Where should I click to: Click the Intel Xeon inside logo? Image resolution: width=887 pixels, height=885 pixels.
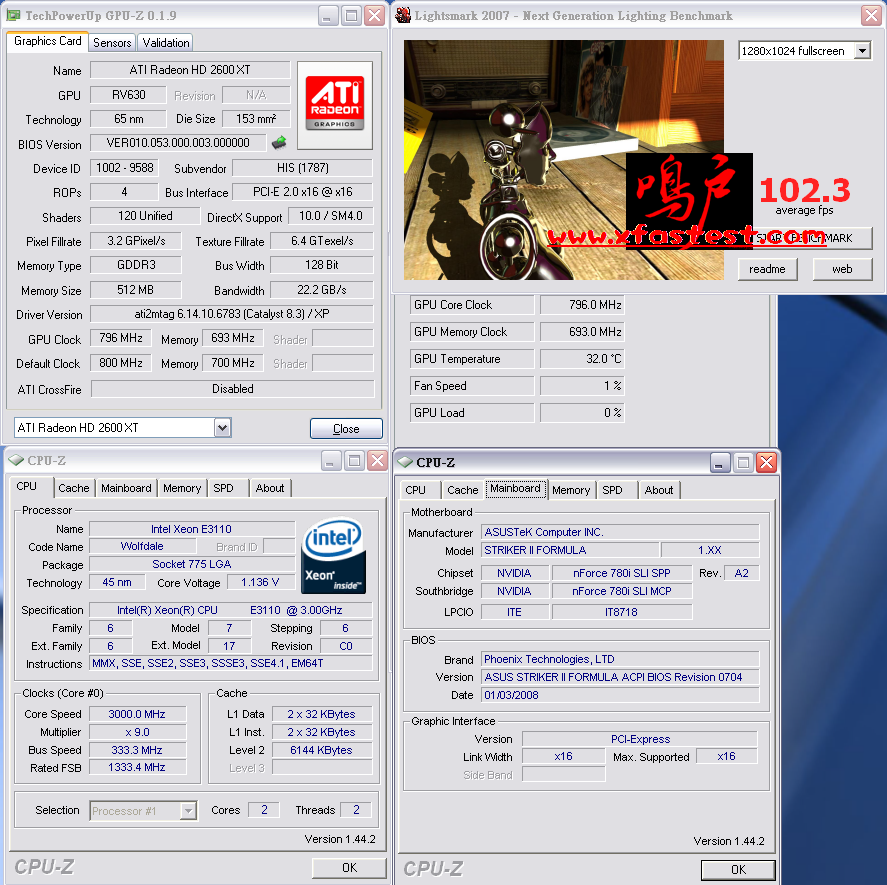click(x=333, y=556)
